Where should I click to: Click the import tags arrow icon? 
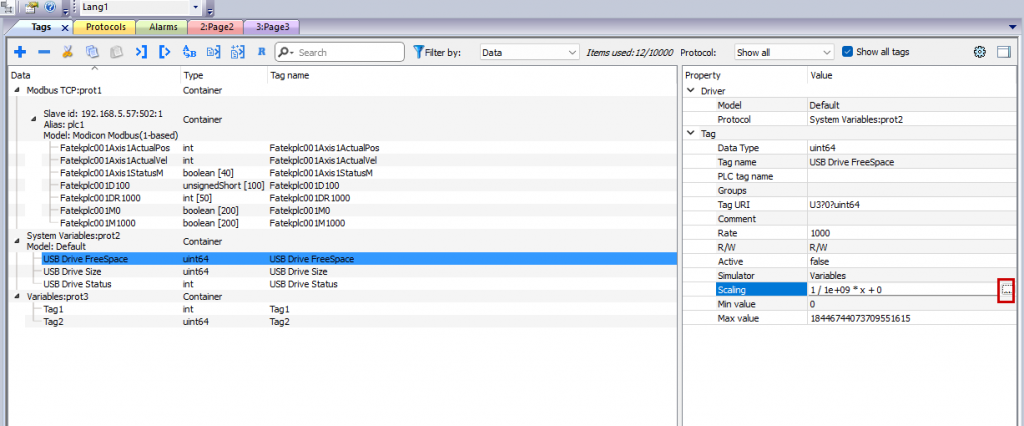(141, 52)
